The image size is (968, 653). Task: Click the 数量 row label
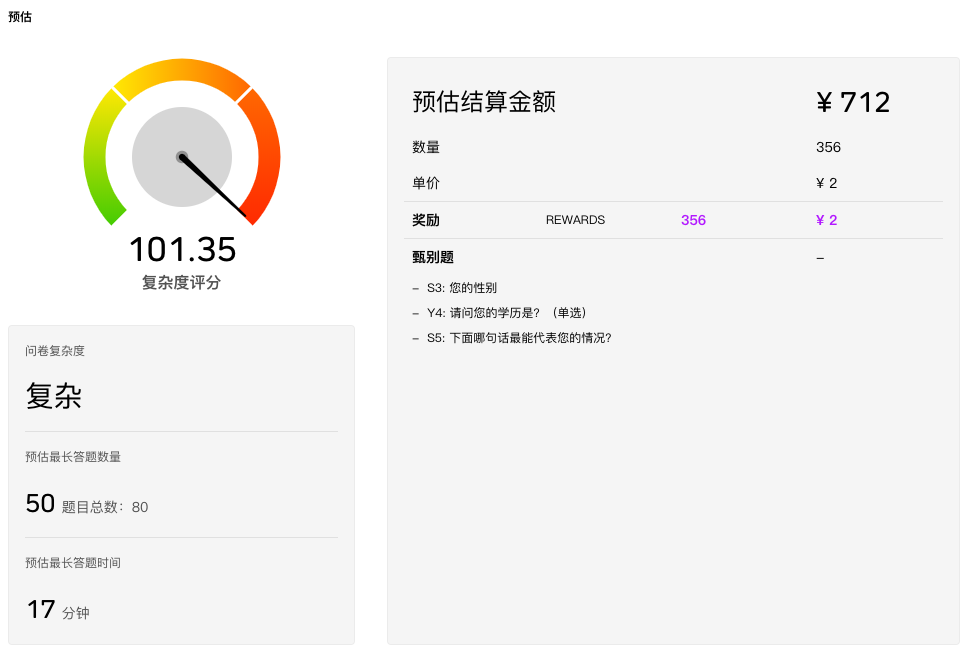(x=426, y=147)
